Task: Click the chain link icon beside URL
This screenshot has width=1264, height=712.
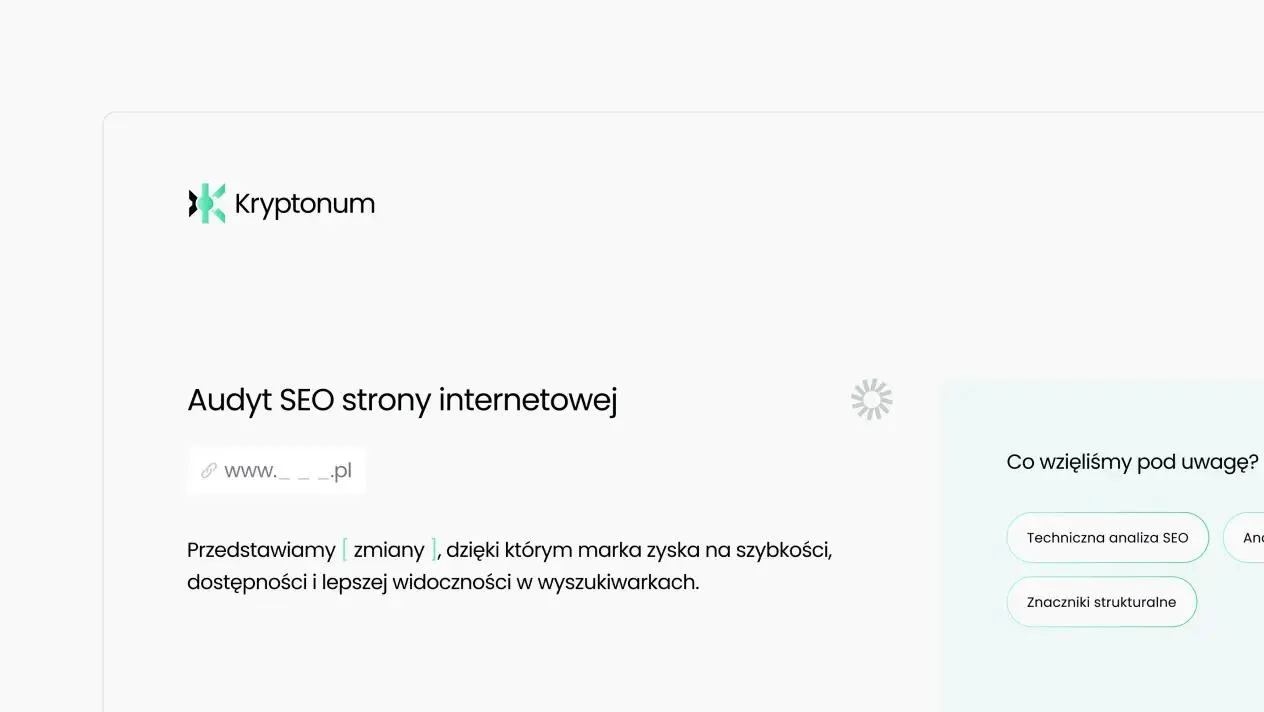Action: [209, 471]
